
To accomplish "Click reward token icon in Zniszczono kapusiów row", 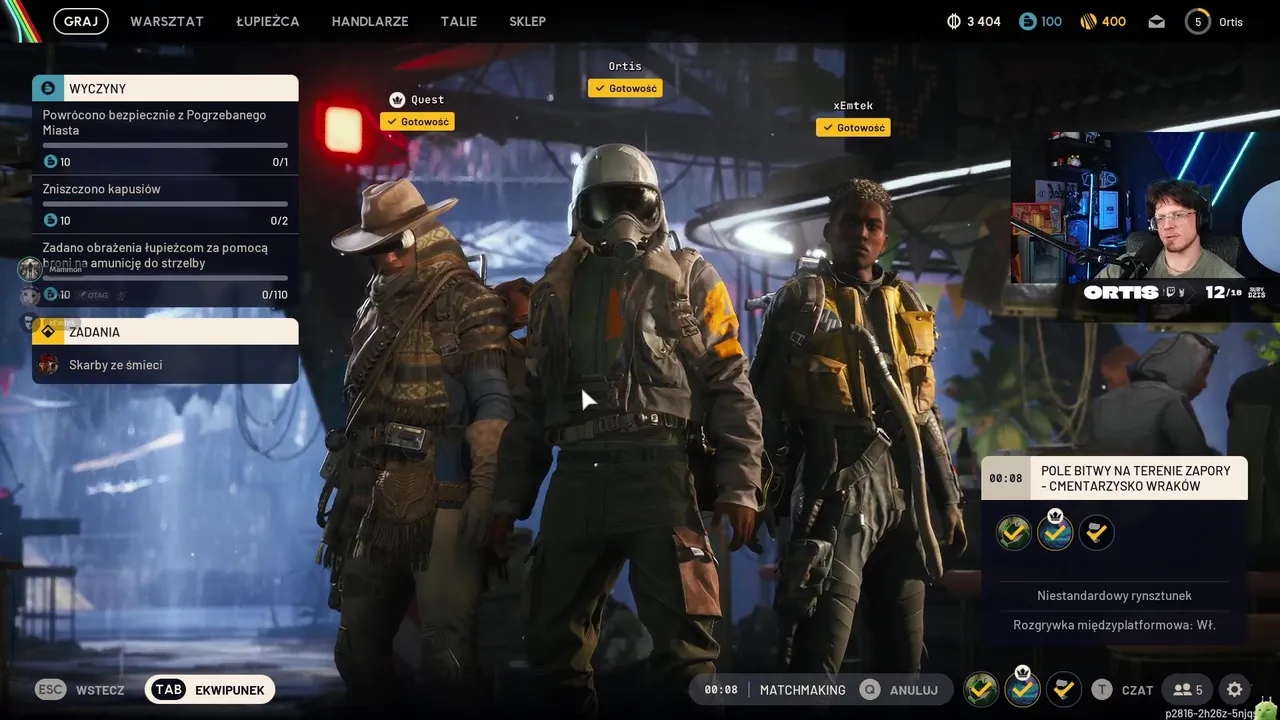I will click(x=50, y=220).
